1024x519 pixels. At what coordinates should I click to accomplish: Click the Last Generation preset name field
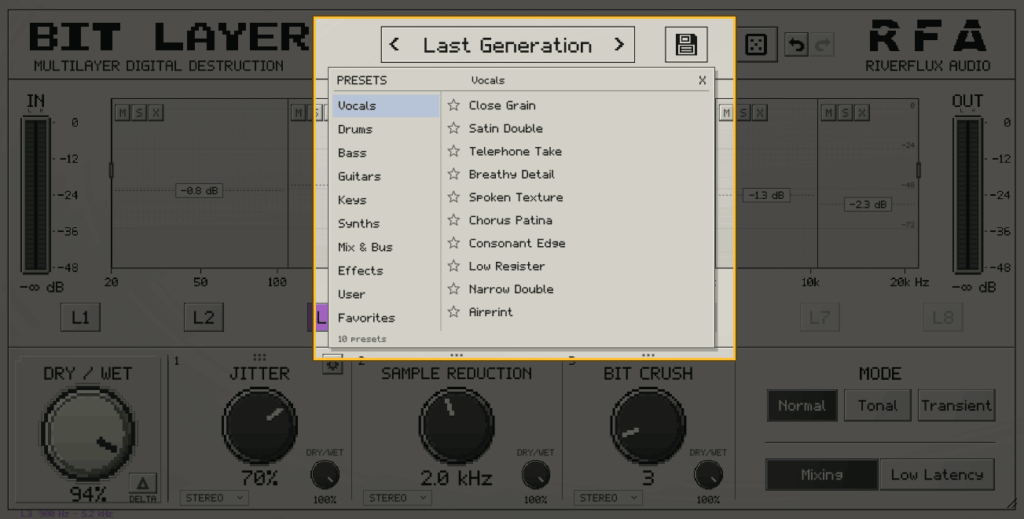coord(507,44)
